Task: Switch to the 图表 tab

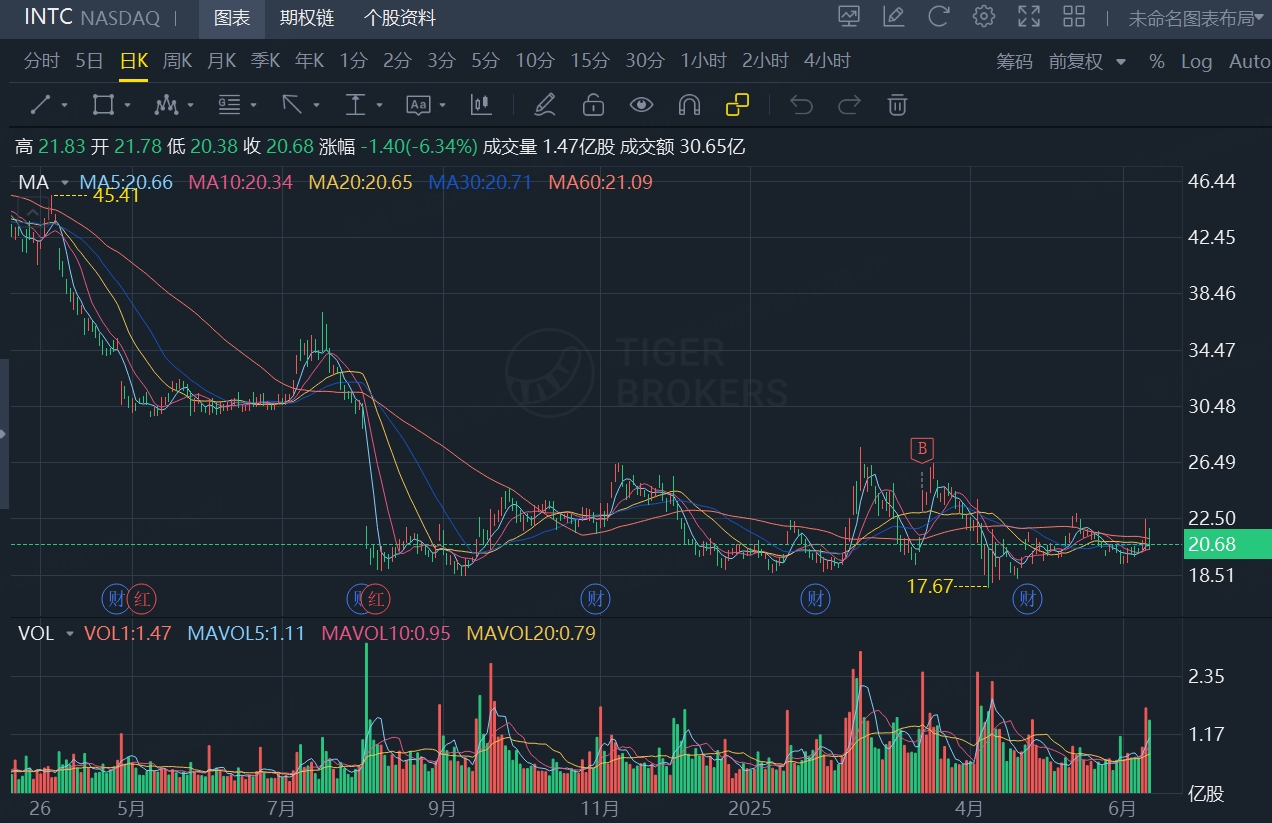Action: point(232,18)
